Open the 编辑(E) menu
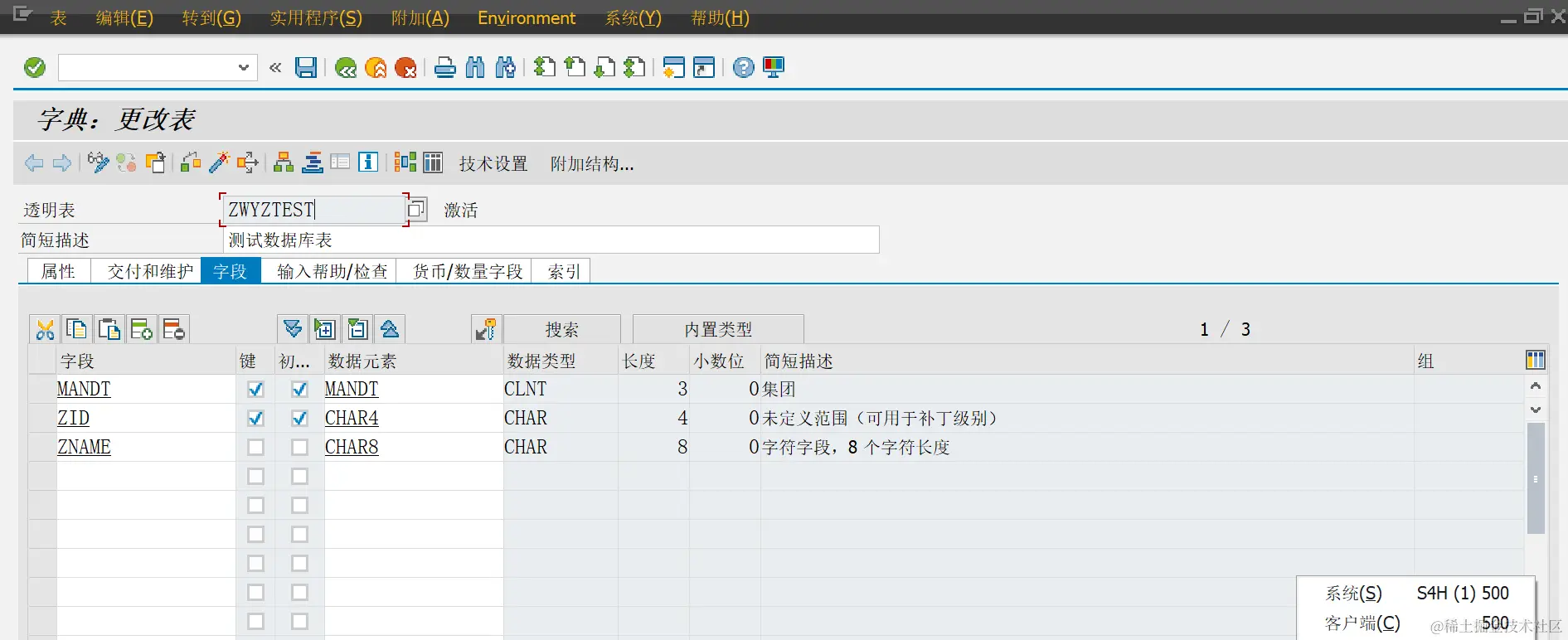1568x640 pixels. (124, 17)
